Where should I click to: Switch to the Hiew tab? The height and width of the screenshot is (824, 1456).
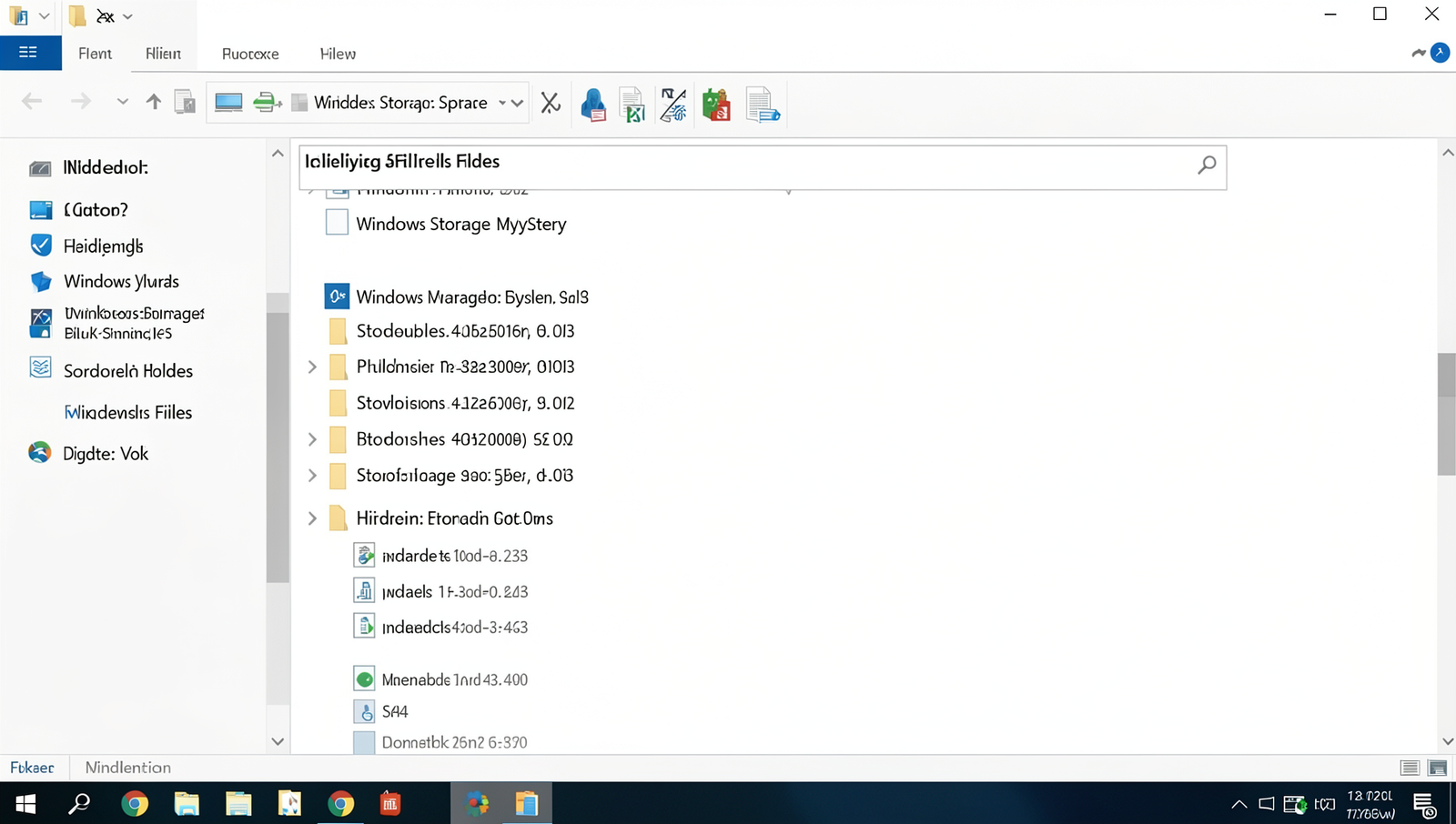338,54
